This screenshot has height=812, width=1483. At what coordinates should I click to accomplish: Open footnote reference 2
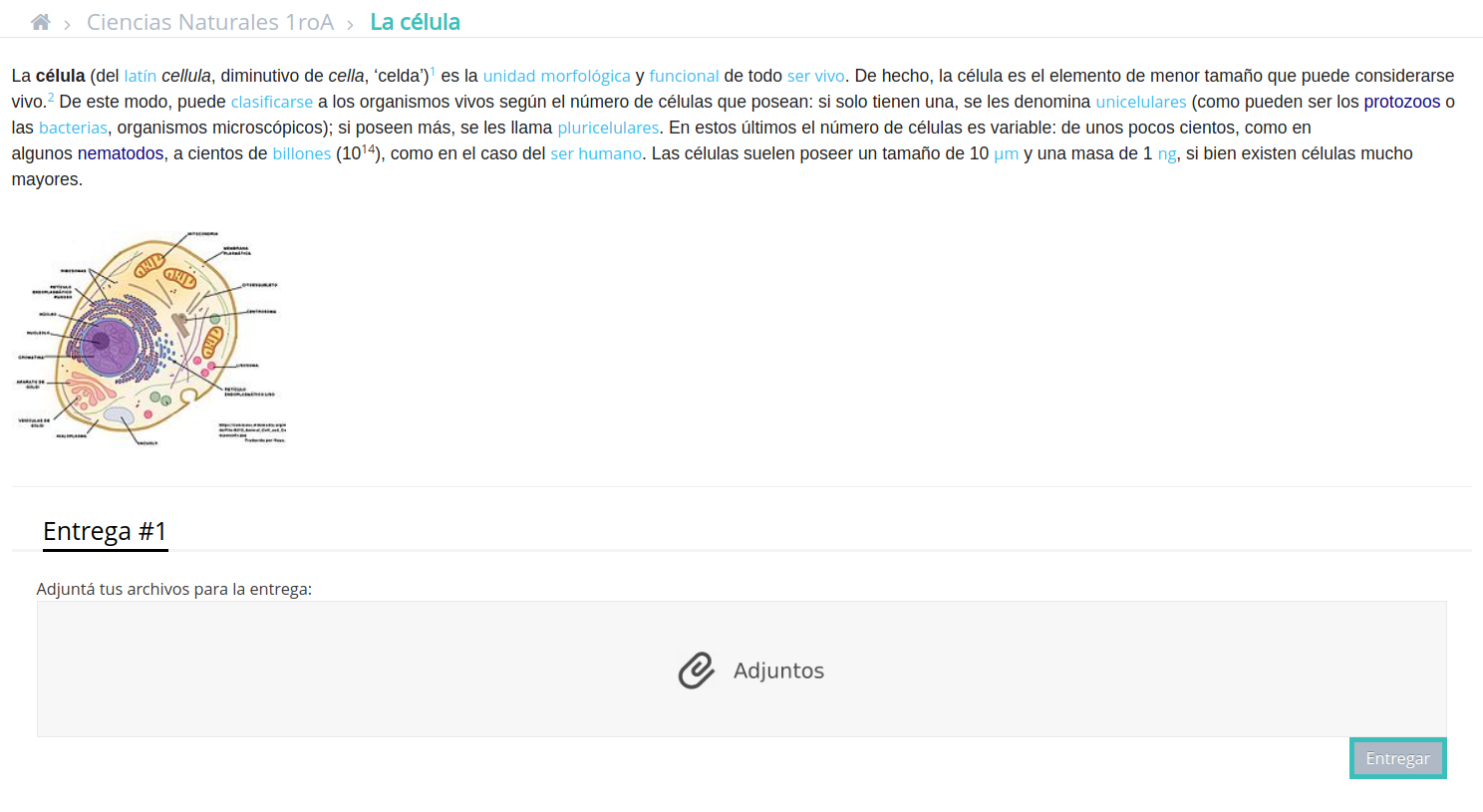tap(51, 98)
